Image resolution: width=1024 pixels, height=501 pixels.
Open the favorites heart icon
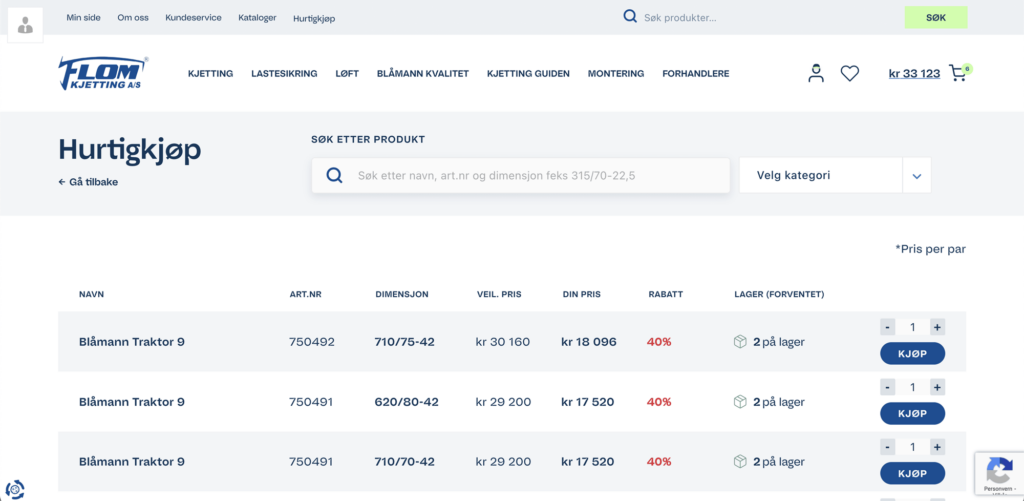(850, 74)
